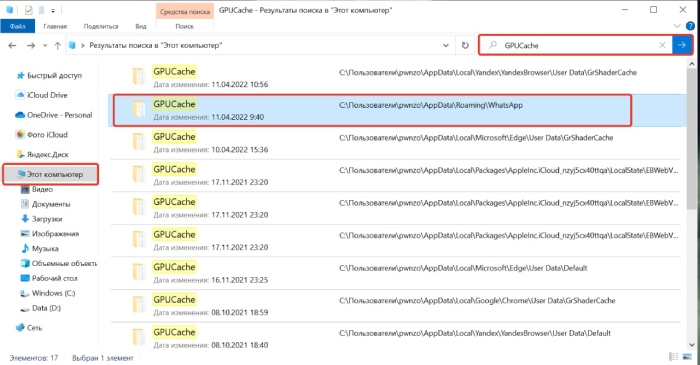Screen dimensions: 700x365
Task: Open Сеть in navigation pane
Action: (x=29, y=328)
